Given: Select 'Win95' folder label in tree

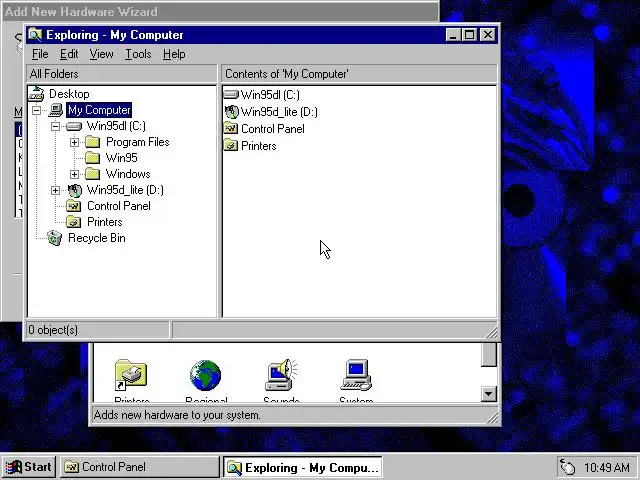Looking at the screenshot, I should point(122,158).
